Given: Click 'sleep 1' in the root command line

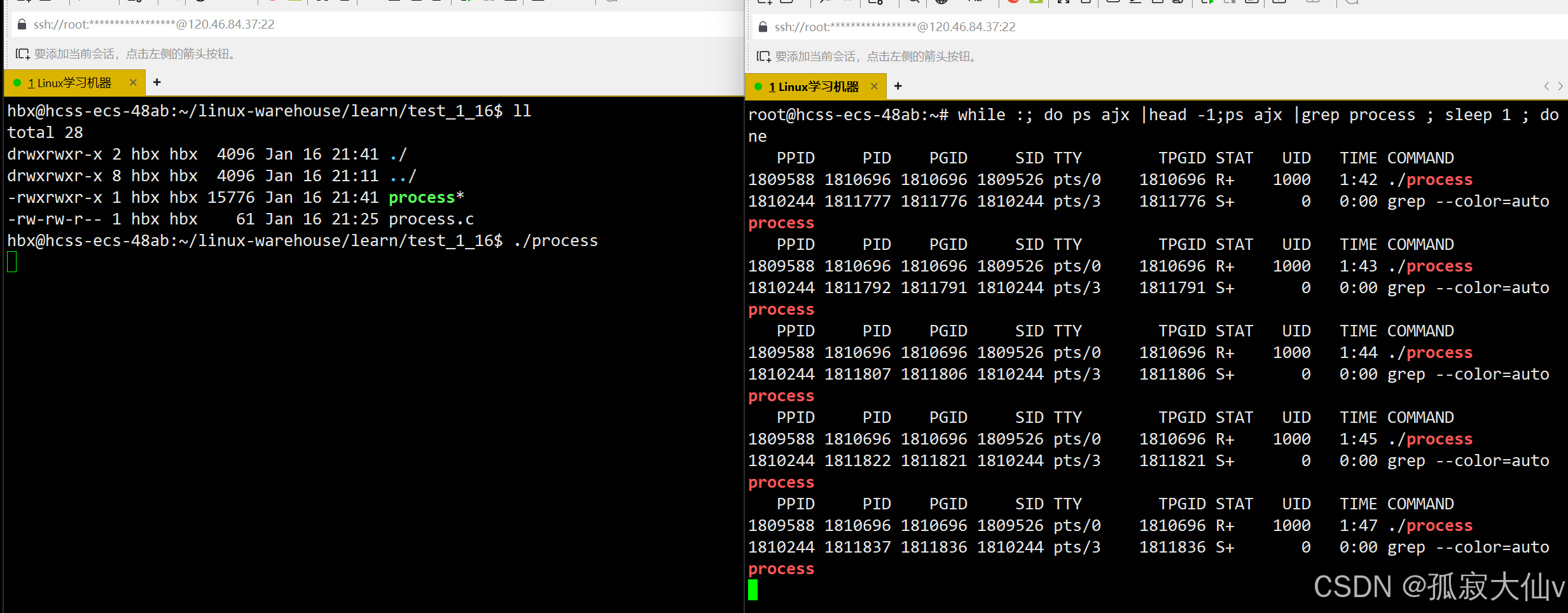Looking at the screenshot, I should click(x=1477, y=115).
